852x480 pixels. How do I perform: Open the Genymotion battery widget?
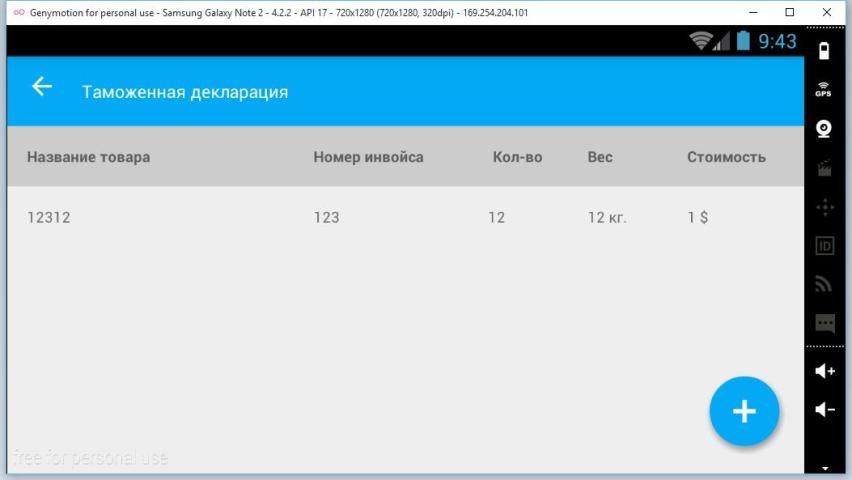824,50
